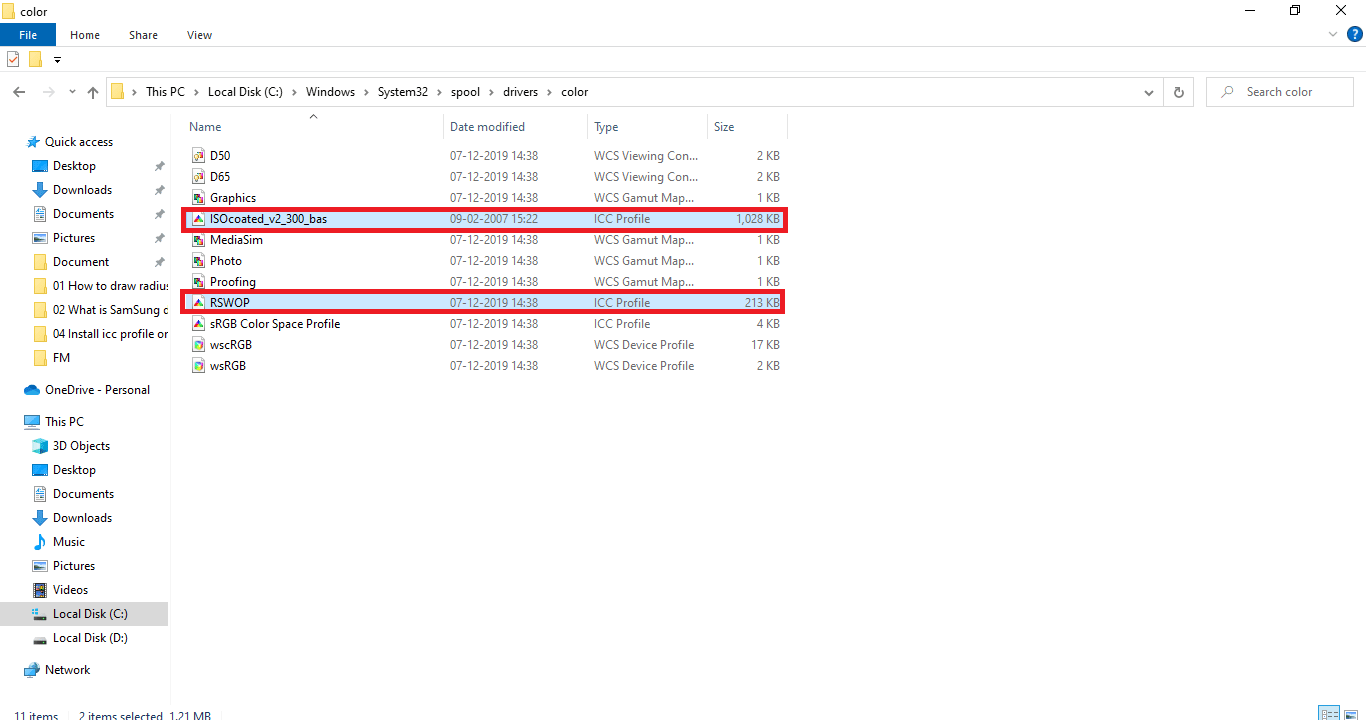Refresh the color folder view
Viewport: 1366px width, 720px height.
click(x=1179, y=92)
